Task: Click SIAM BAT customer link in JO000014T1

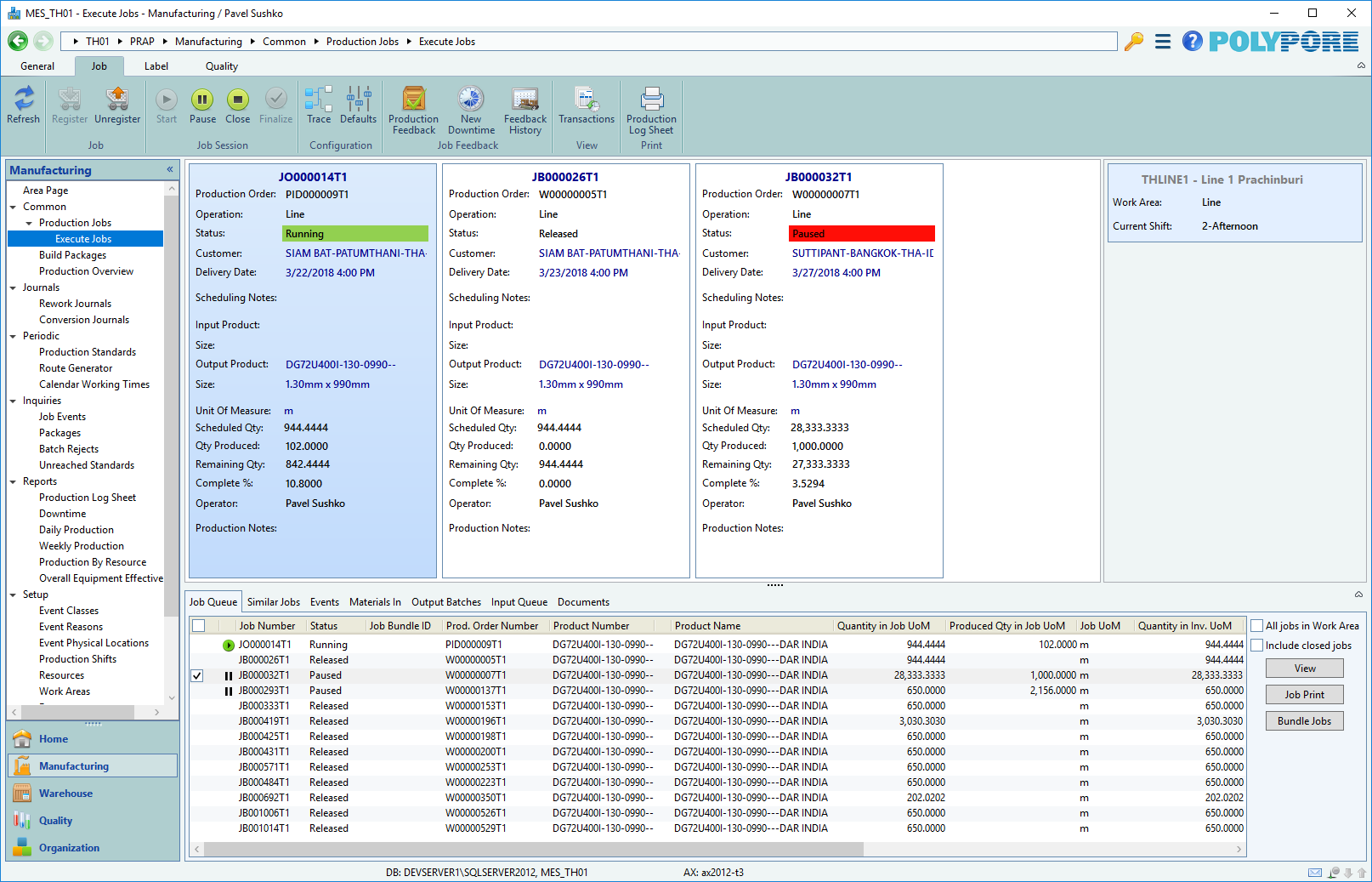Action: [356, 253]
